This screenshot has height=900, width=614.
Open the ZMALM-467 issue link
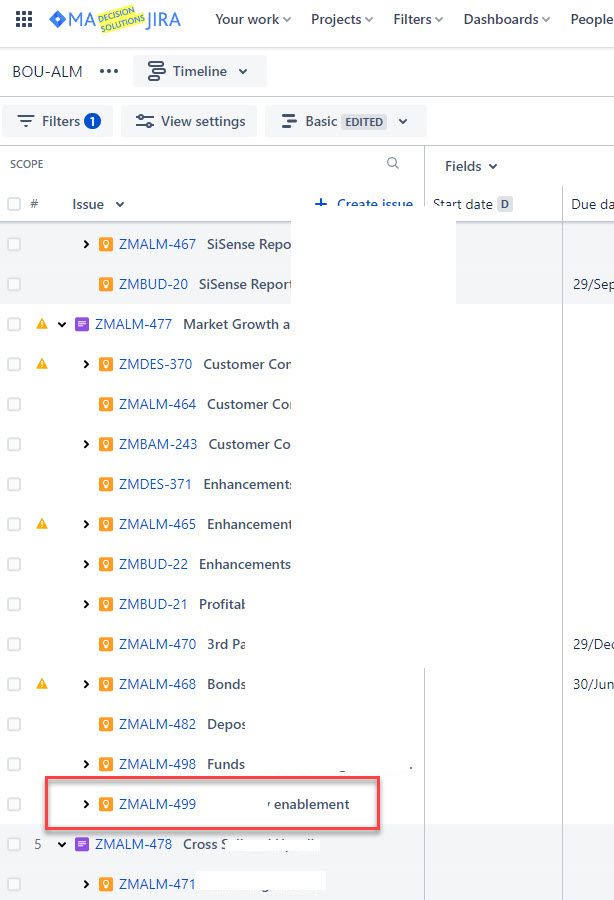coord(157,245)
